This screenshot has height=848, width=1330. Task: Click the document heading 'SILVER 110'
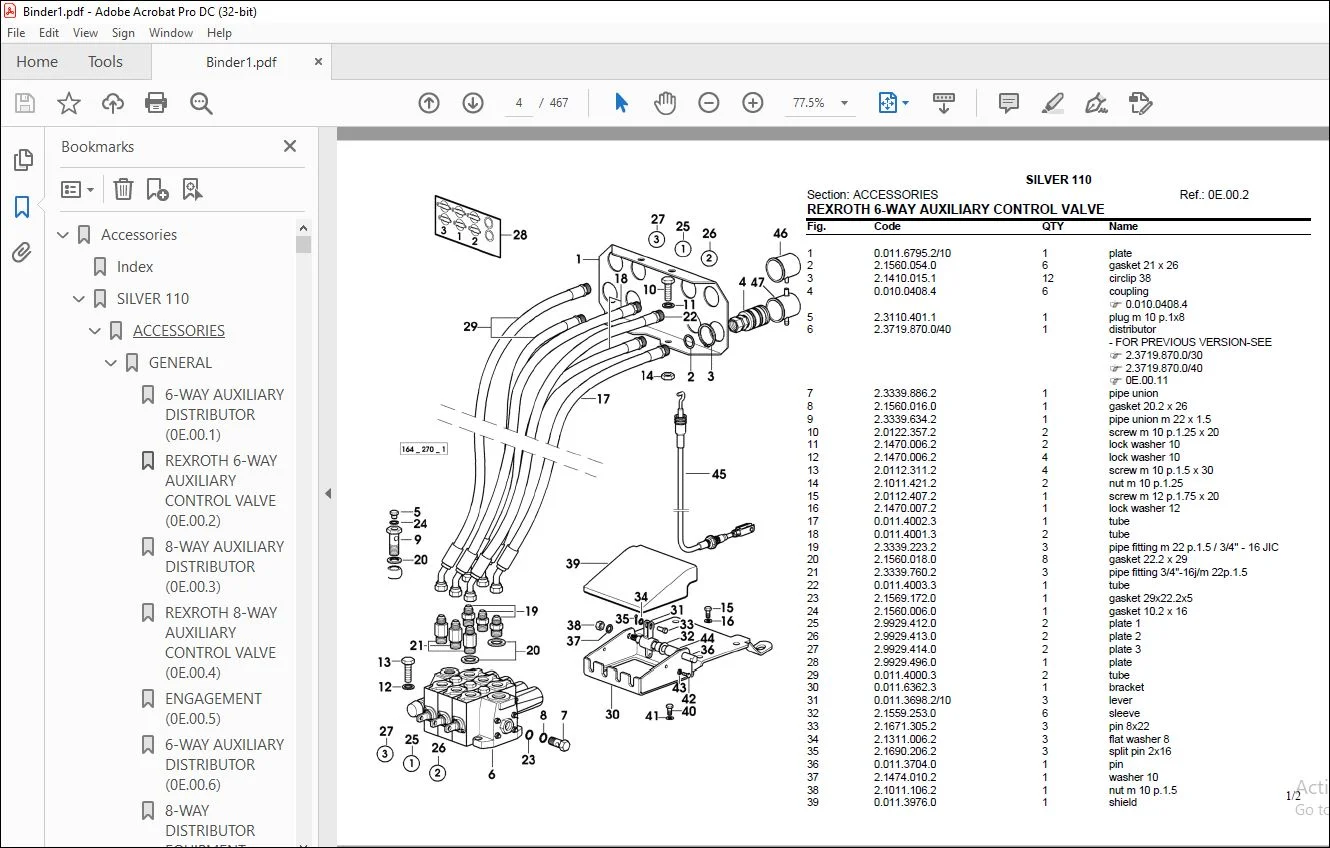[x=1058, y=180]
